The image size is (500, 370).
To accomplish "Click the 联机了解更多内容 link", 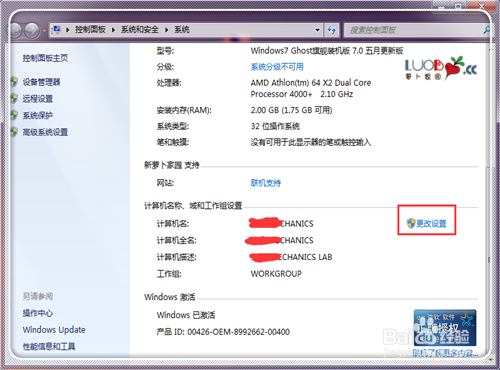I will [445, 353].
